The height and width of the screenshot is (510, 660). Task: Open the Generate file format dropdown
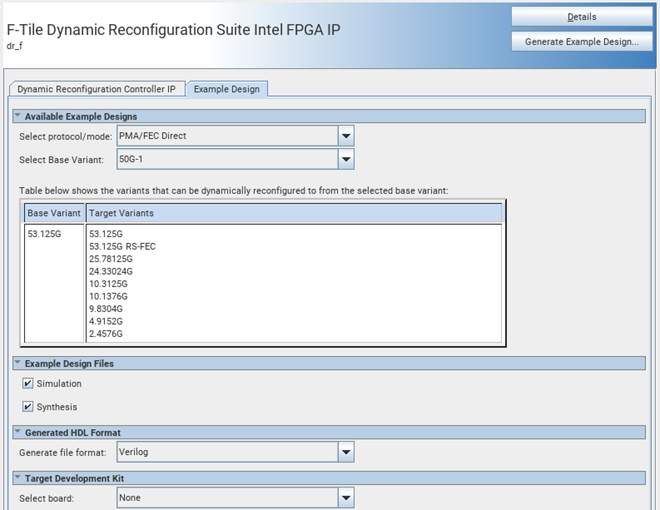(x=346, y=453)
